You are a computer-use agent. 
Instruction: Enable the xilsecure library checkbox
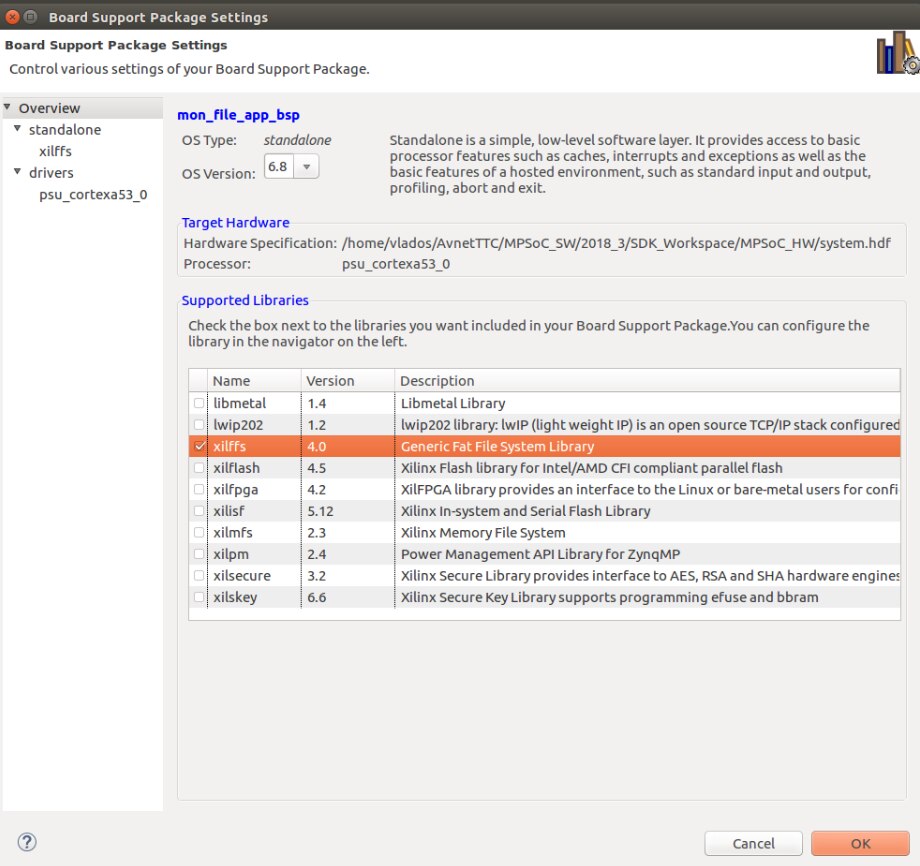point(199,575)
